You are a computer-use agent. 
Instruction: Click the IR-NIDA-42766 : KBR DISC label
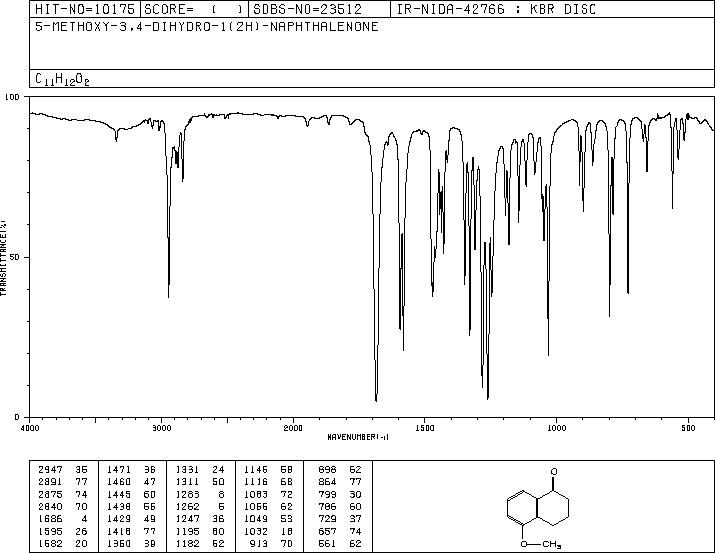pyautogui.click(x=496, y=9)
